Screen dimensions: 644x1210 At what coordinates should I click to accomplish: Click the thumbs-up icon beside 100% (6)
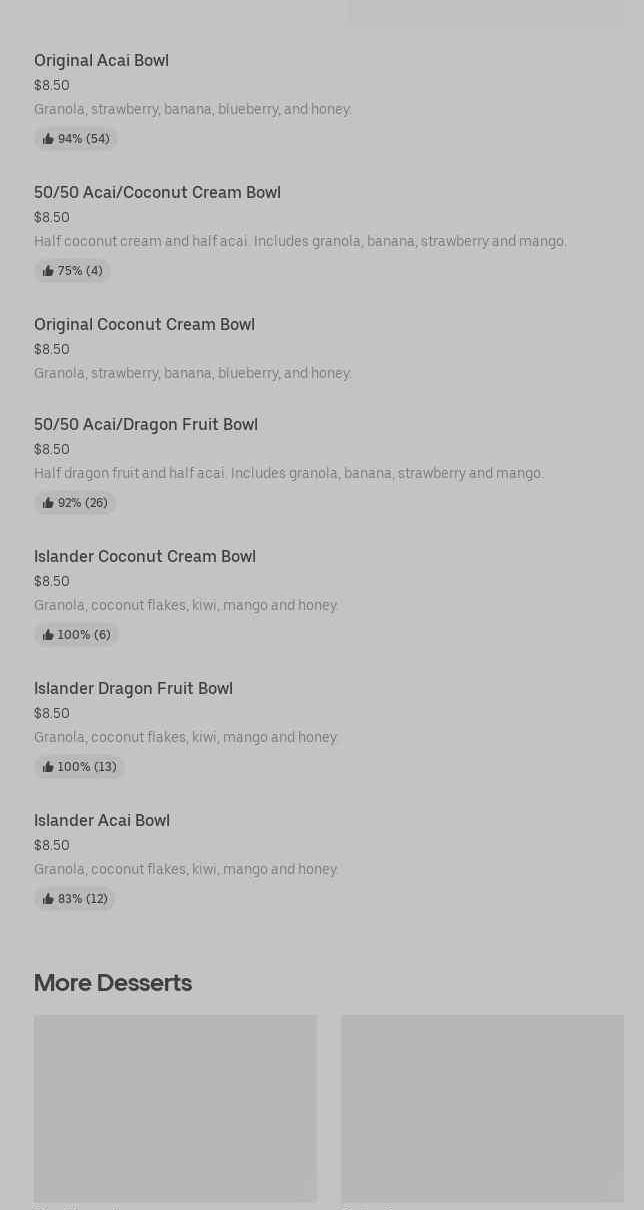coord(48,635)
